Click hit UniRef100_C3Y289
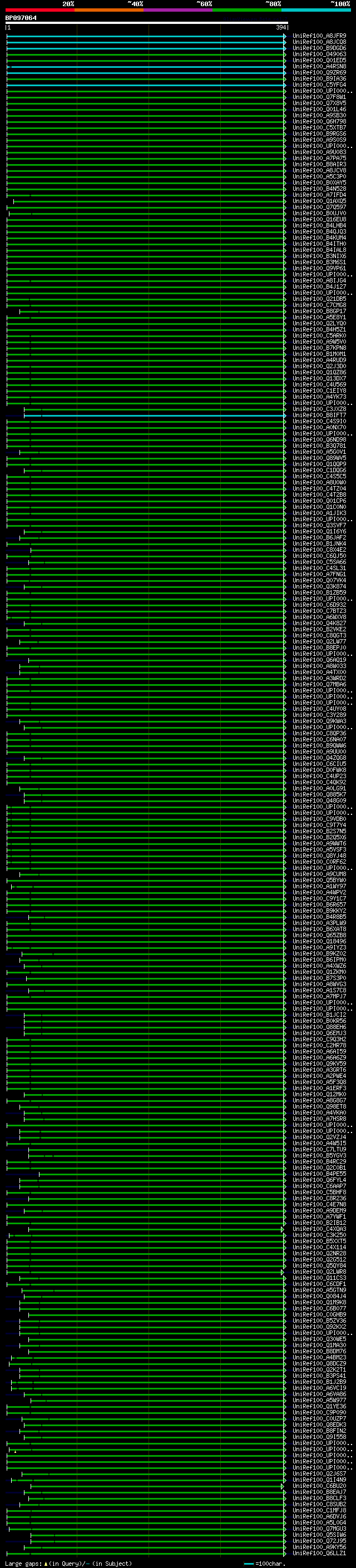The width and height of the screenshot is (356, 1568). [x=319, y=715]
